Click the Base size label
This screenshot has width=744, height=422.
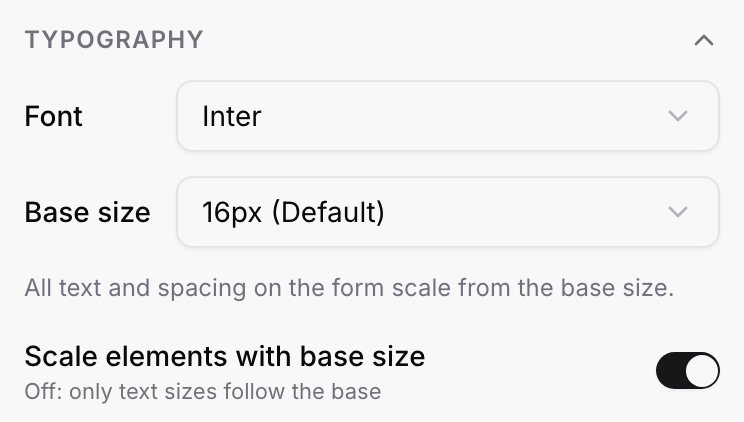(87, 212)
